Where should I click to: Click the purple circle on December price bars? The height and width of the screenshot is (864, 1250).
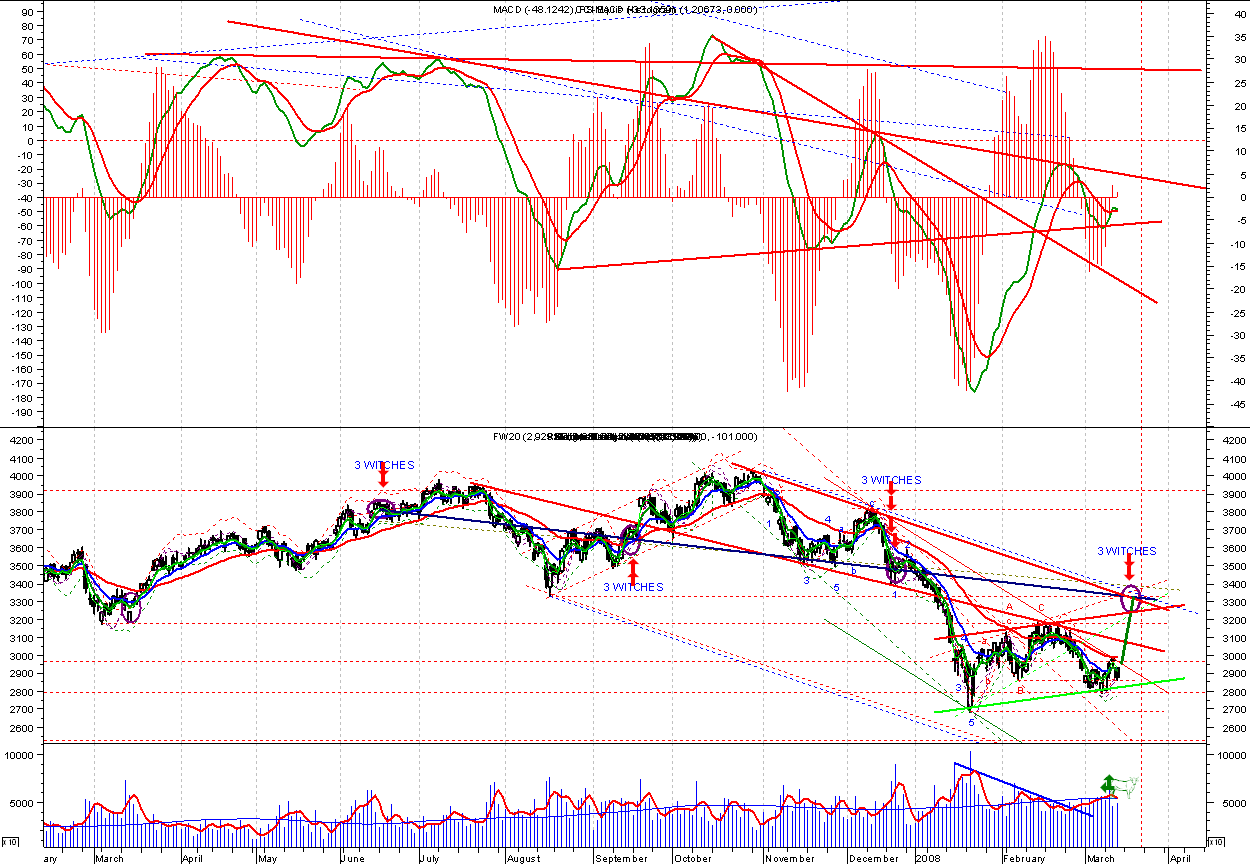[896, 571]
